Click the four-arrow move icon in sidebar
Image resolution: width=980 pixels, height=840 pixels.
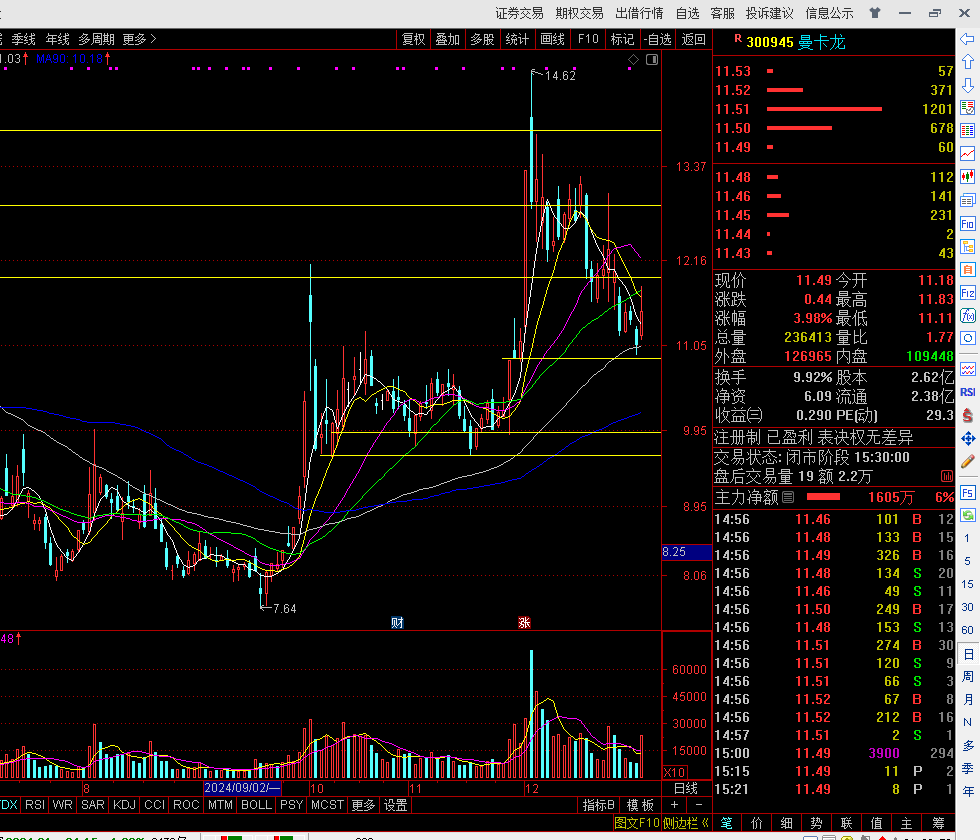[968, 439]
